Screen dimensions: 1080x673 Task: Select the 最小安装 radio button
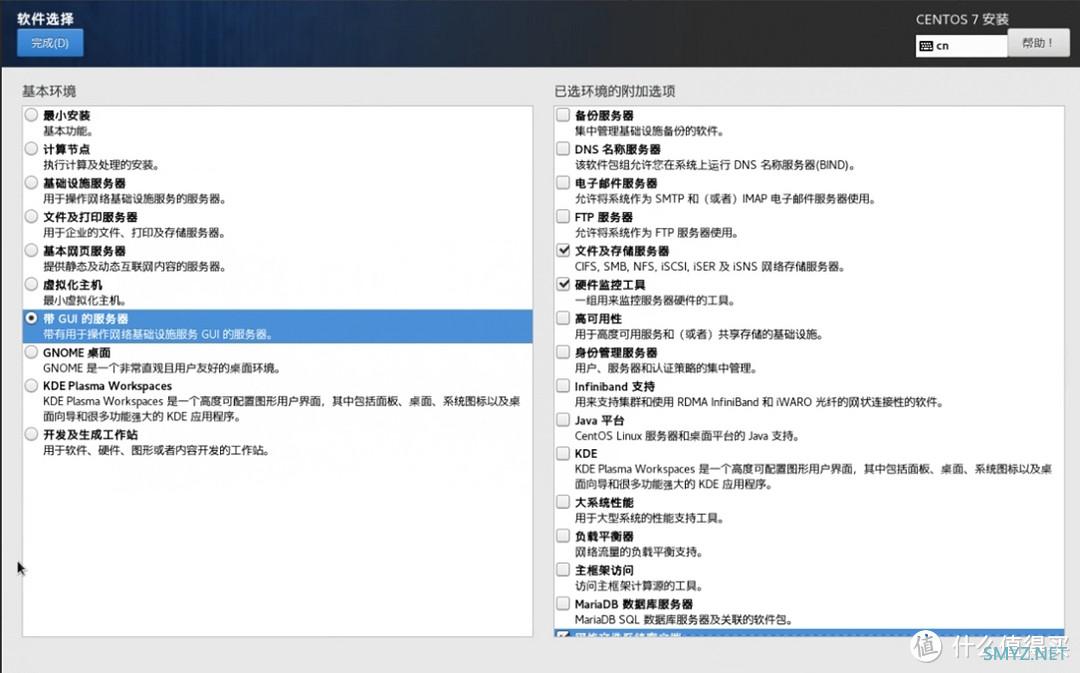point(31,115)
